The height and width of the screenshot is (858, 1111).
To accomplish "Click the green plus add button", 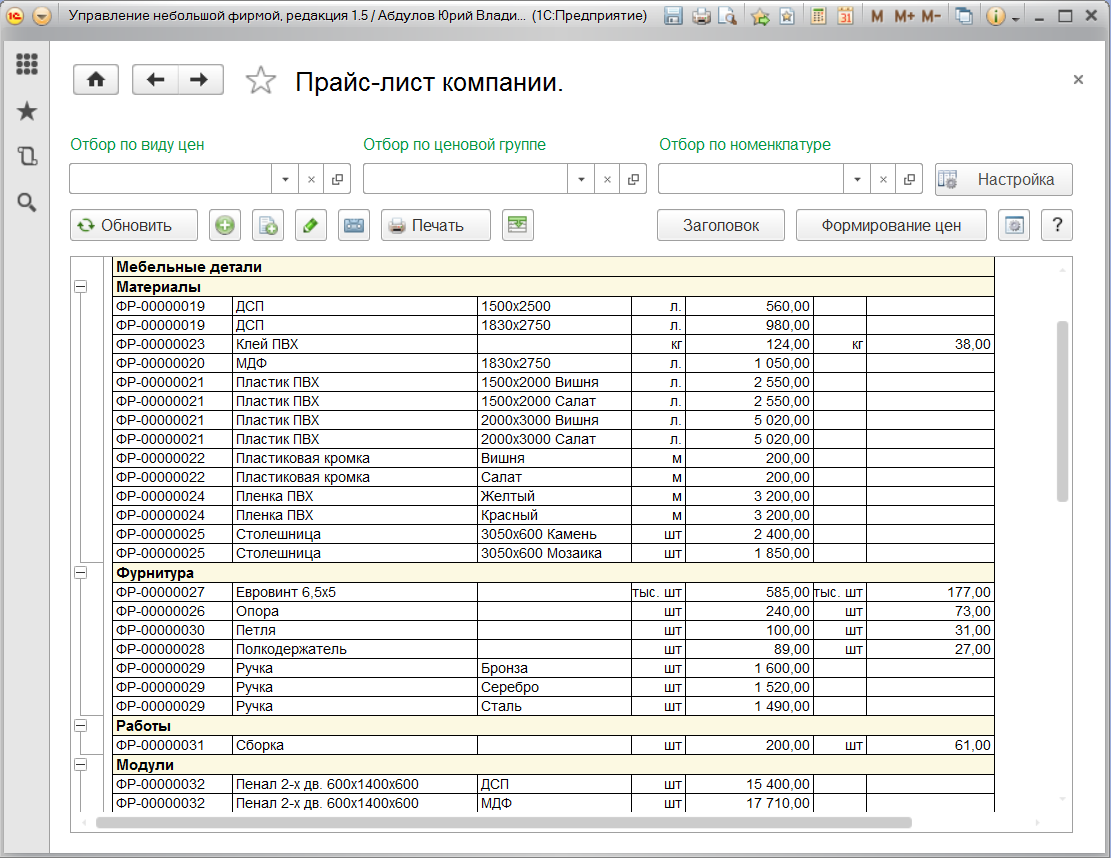I will tap(225, 225).
